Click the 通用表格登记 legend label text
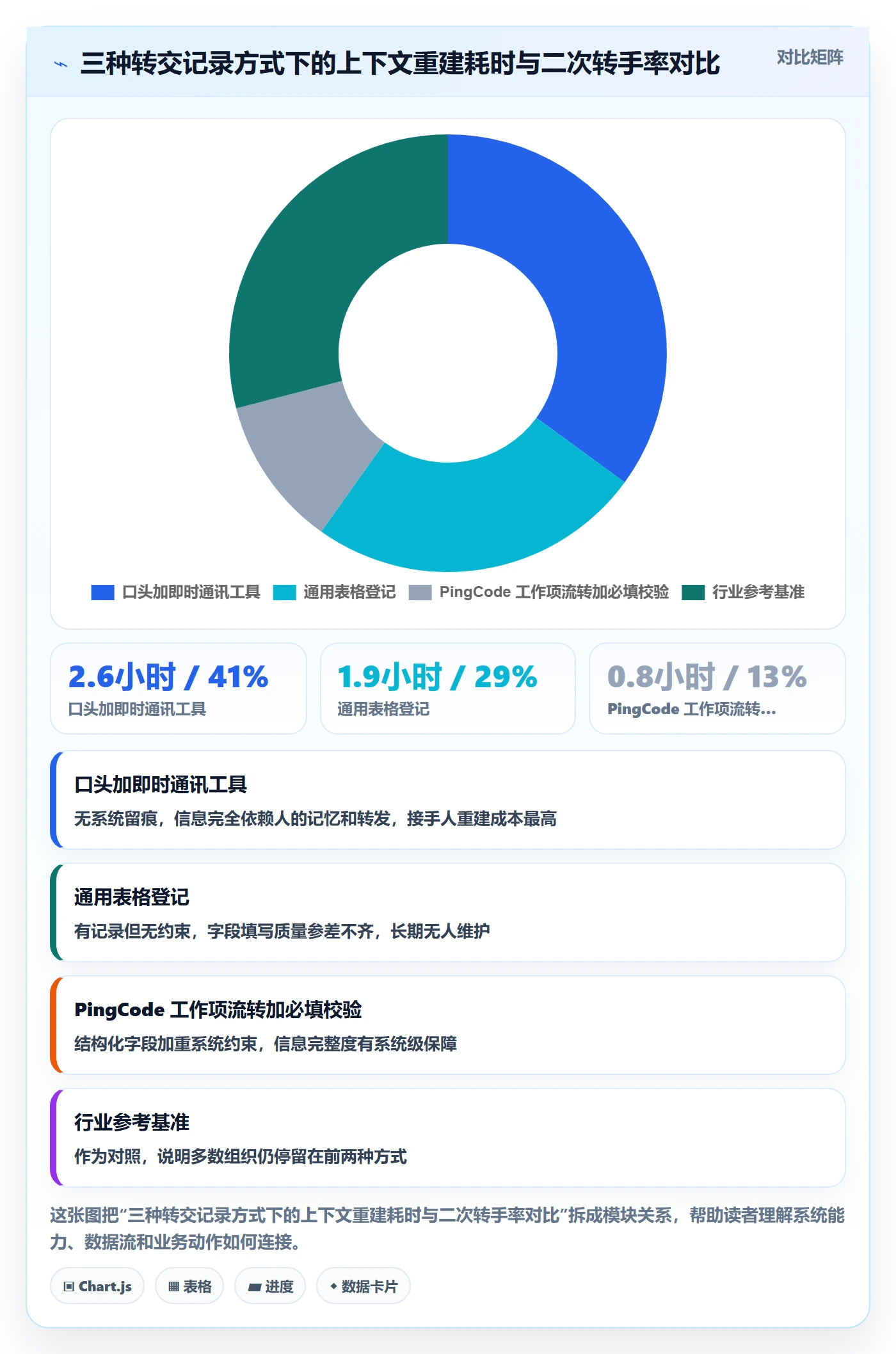The width and height of the screenshot is (896, 1354). coord(349,593)
